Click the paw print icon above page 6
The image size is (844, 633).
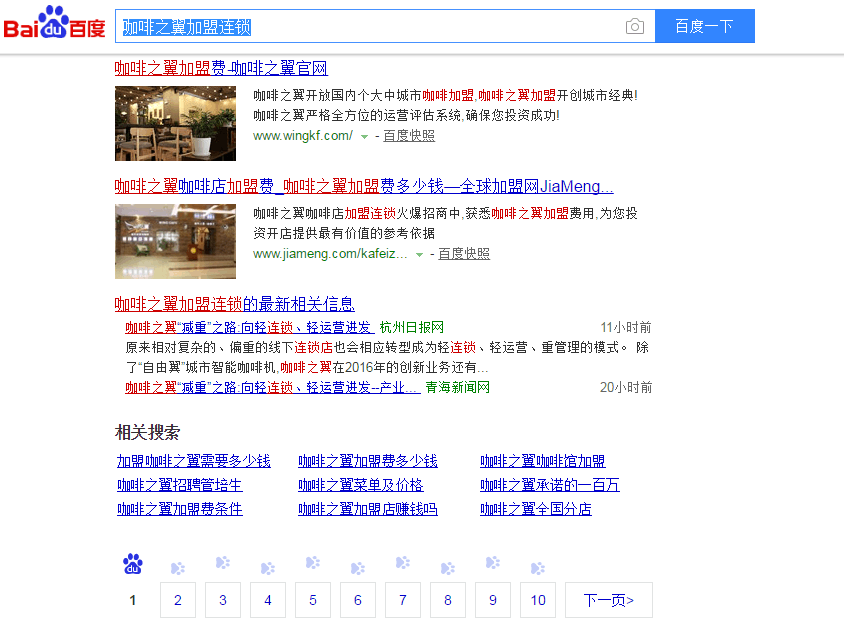pyautogui.click(x=358, y=568)
